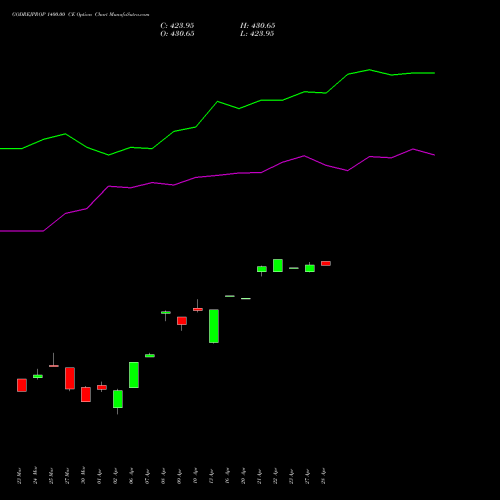This screenshot has width=500, height=500.
Task: Select the close value C: 423.95
Action: [x=177, y=26]
